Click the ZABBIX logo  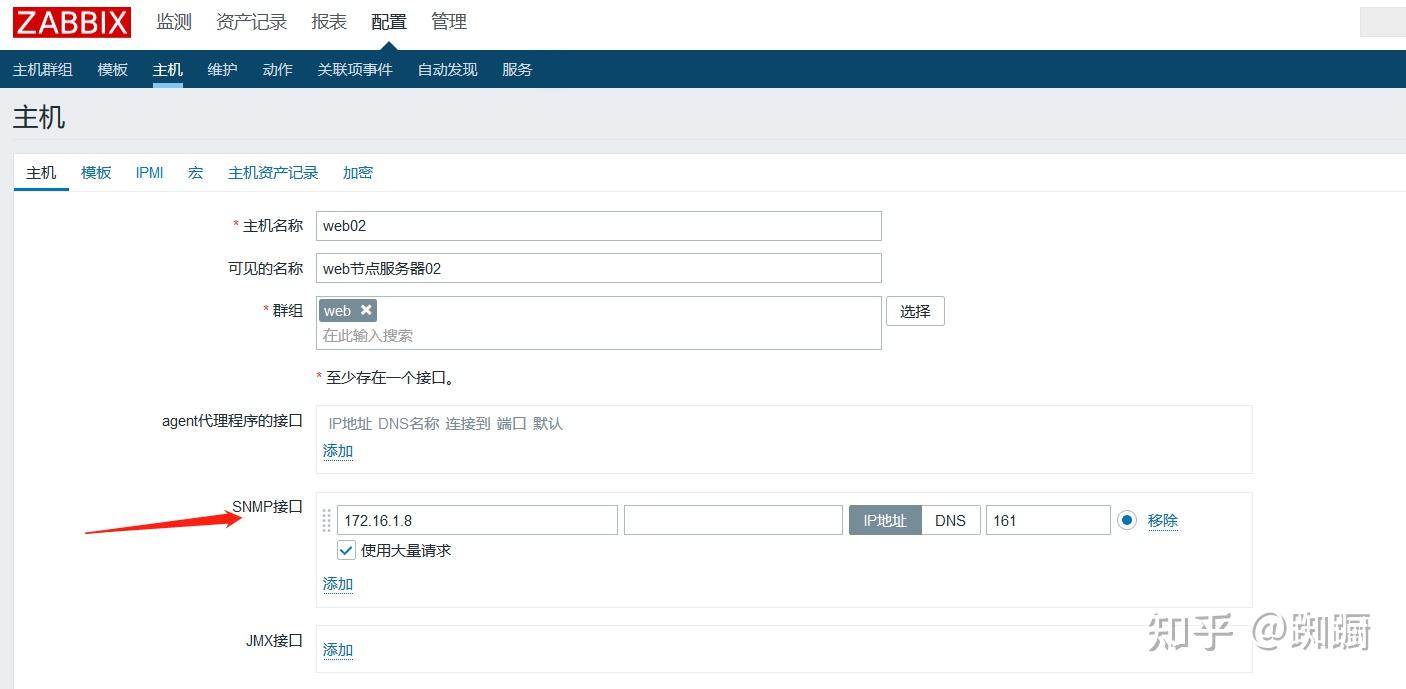(x=71, y=22)
